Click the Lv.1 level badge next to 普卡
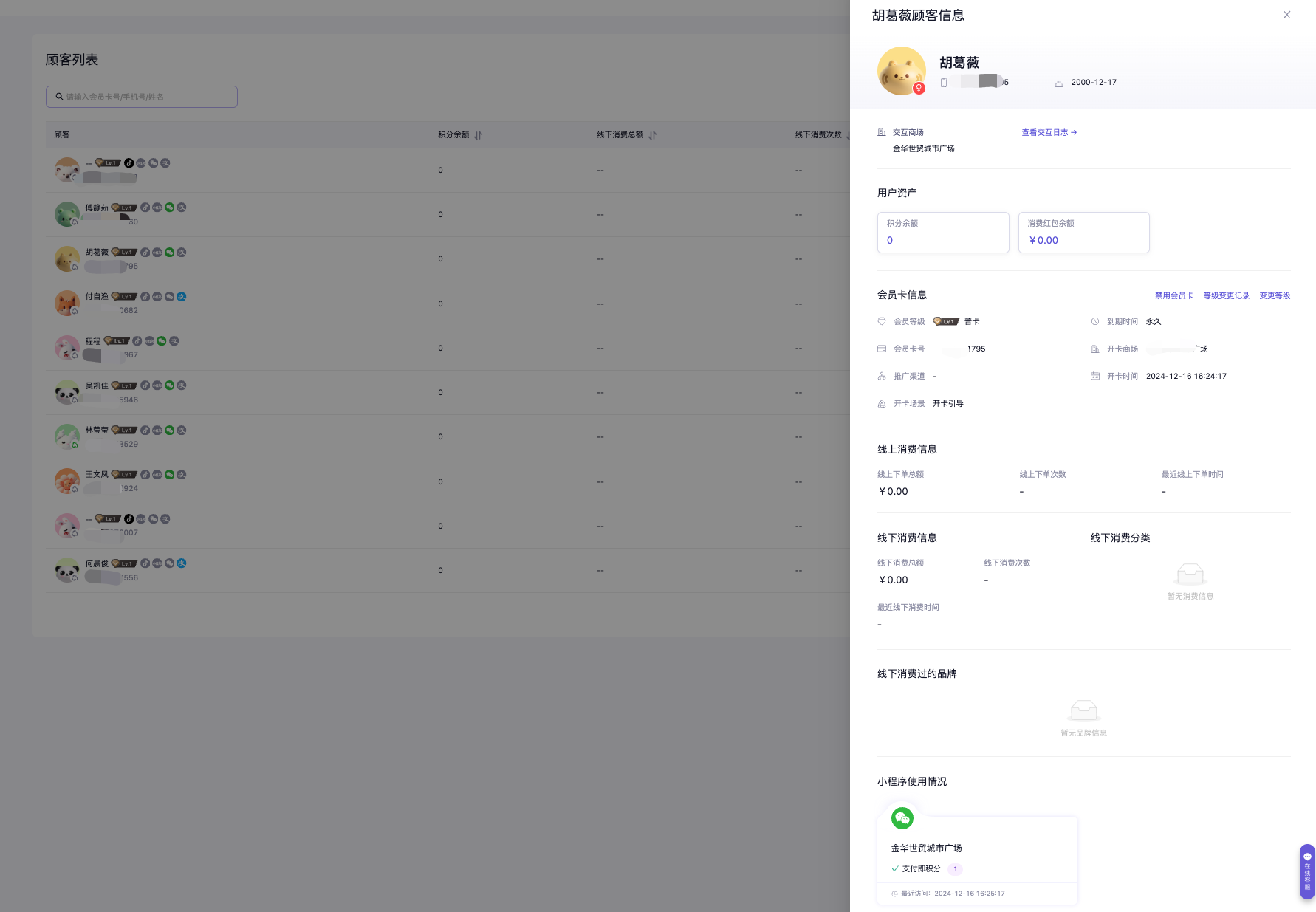Image resolution: width=1316 pixels, height=912 pixels. (x=946, y=322)
